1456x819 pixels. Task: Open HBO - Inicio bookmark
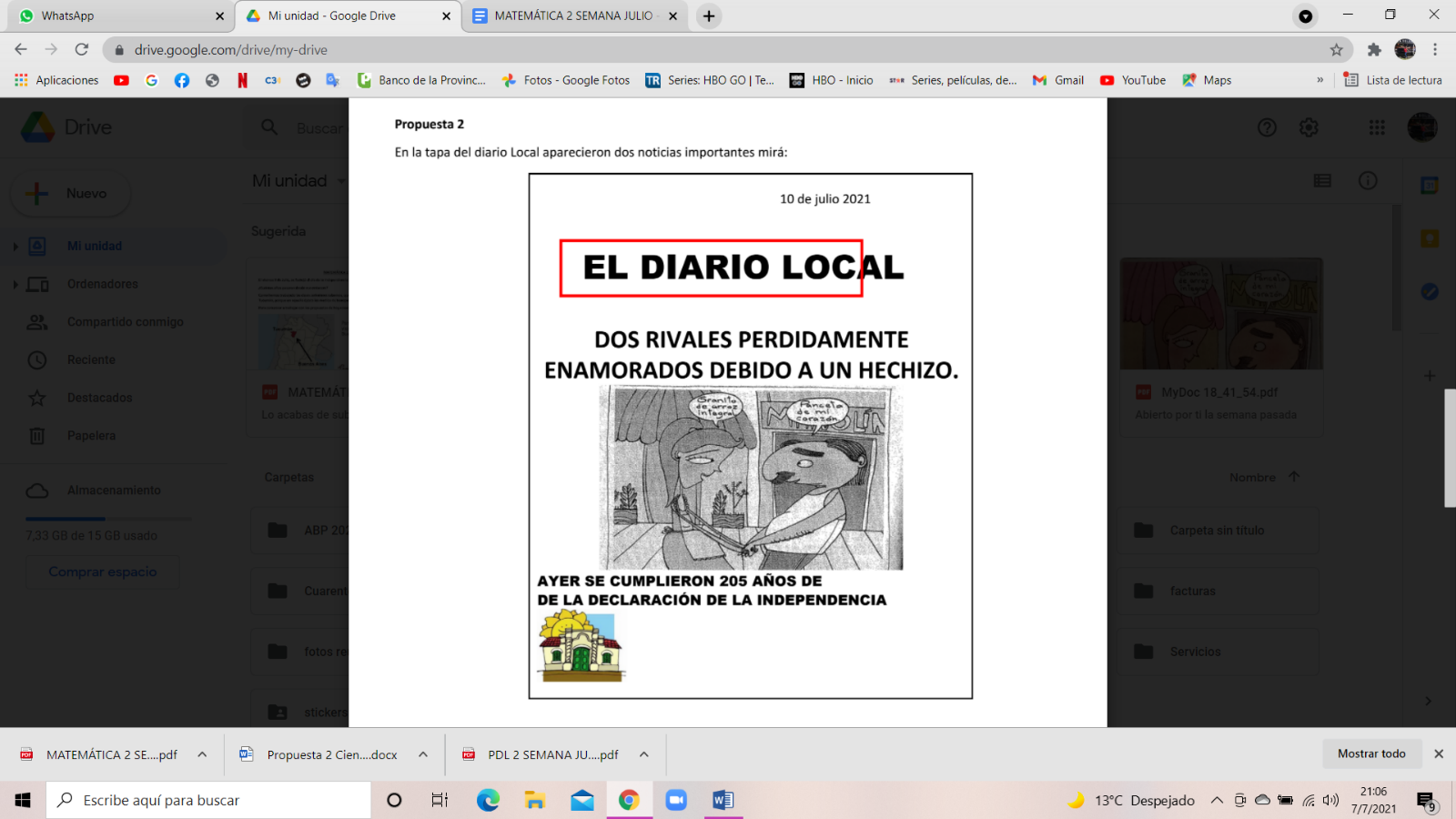click(x=831, y=80)
